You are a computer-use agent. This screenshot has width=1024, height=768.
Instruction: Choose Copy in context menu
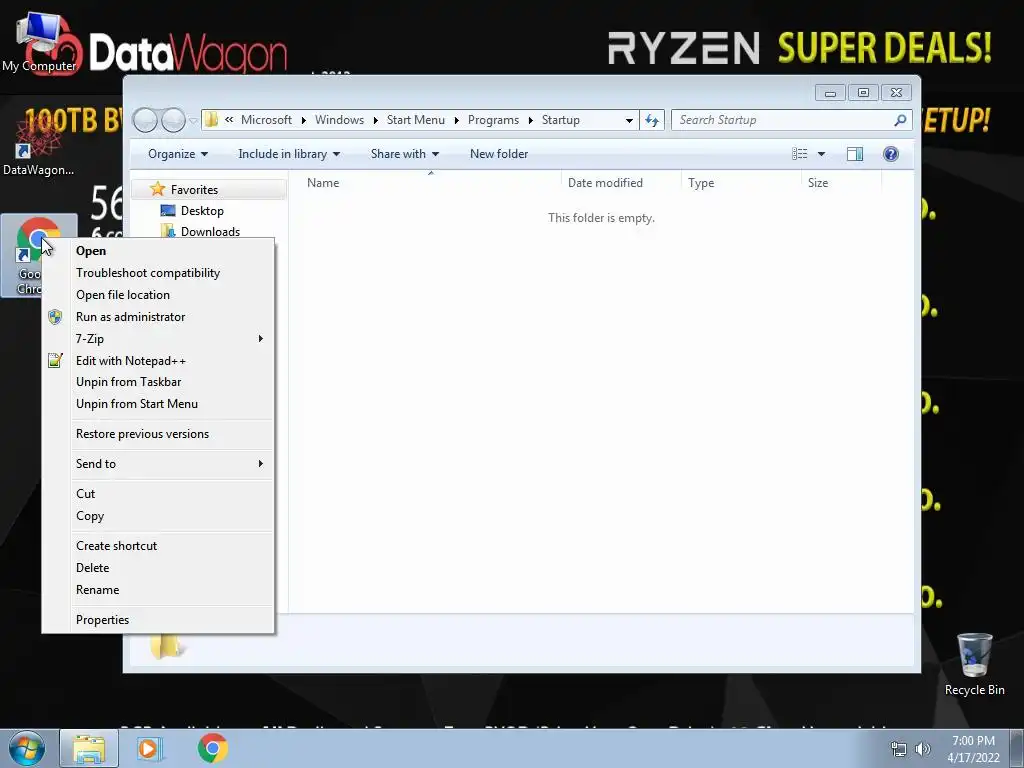click(158, 516)
